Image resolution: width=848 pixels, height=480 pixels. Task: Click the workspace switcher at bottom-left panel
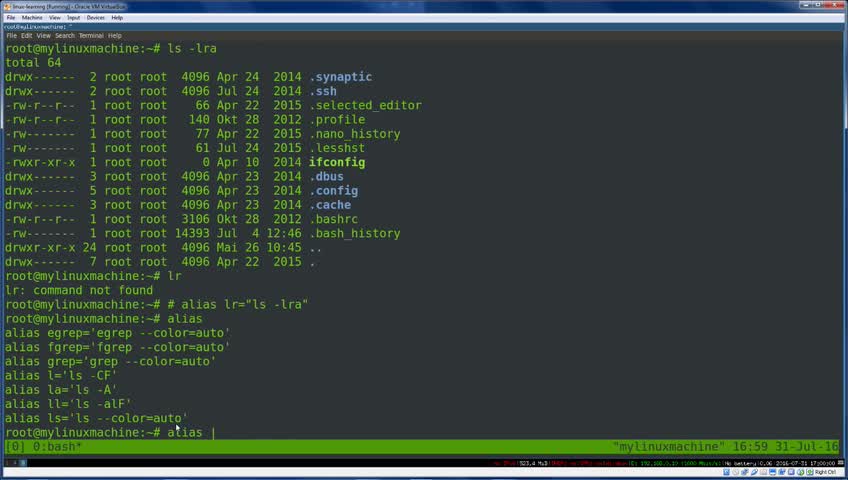click(16, 463)
